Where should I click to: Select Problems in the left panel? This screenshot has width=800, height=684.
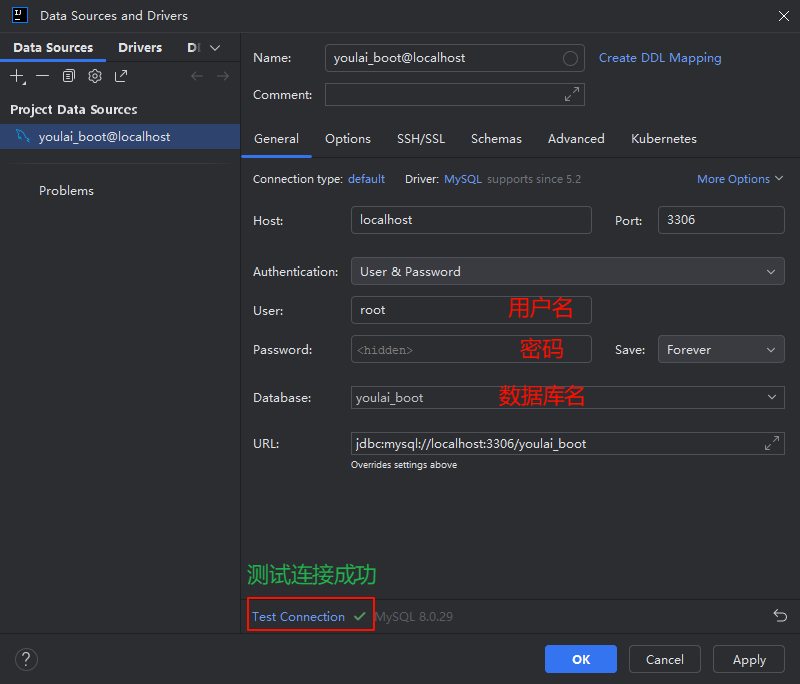pyautogui.click(x=66, y=191)
